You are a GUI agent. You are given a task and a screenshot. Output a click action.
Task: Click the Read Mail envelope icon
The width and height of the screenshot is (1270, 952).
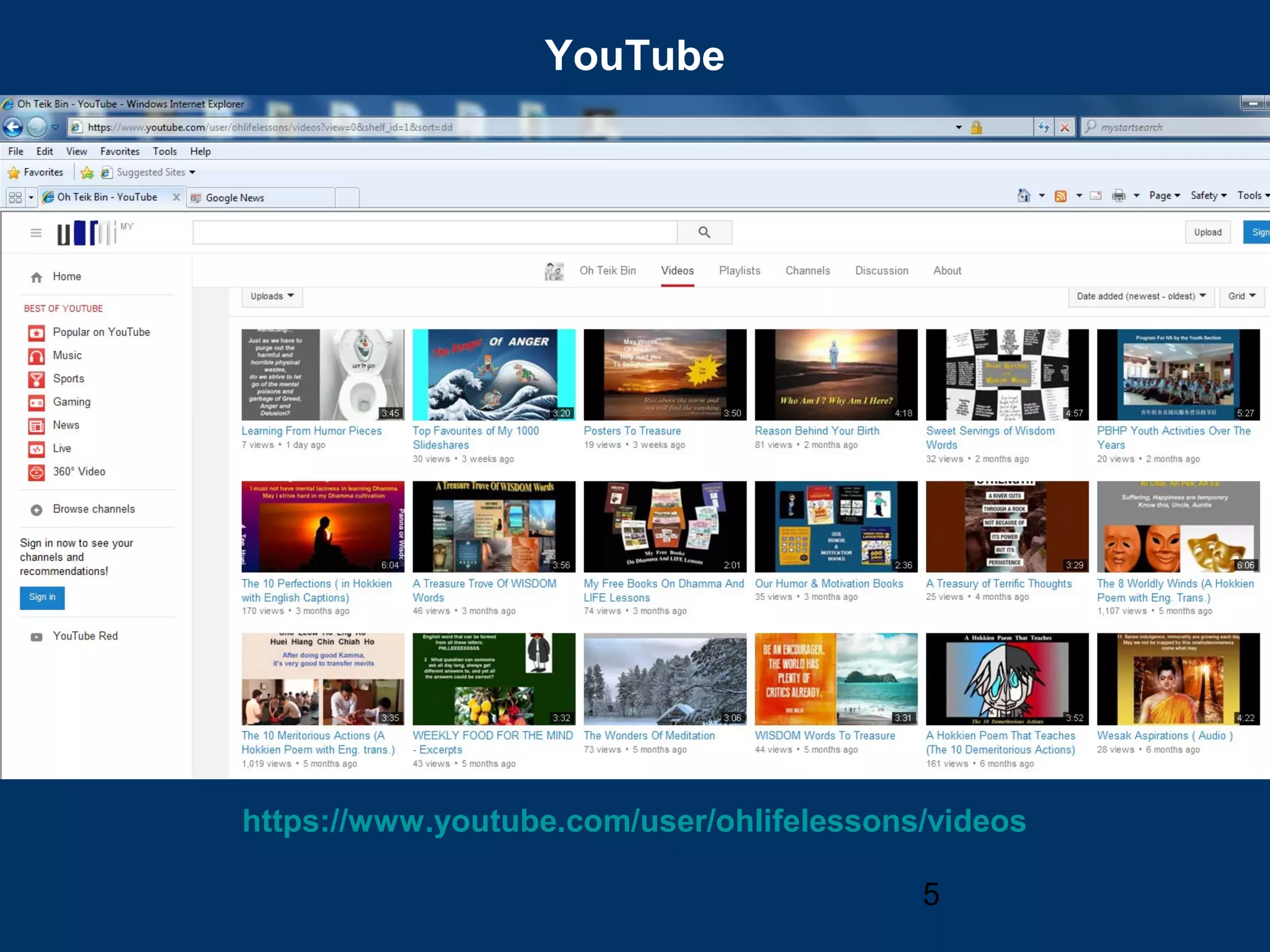pyautogui.click(x=1096, y=196)
